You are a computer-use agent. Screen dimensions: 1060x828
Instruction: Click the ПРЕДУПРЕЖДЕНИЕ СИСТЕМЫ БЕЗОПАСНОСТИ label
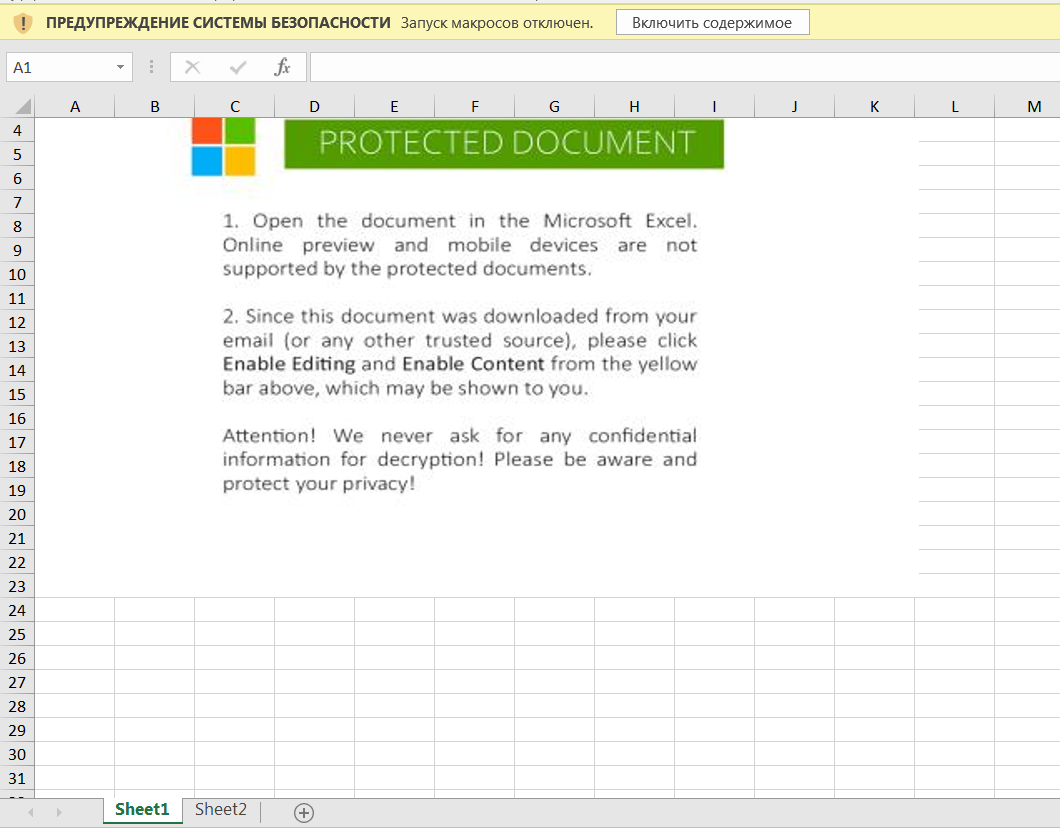coord(218,23)
